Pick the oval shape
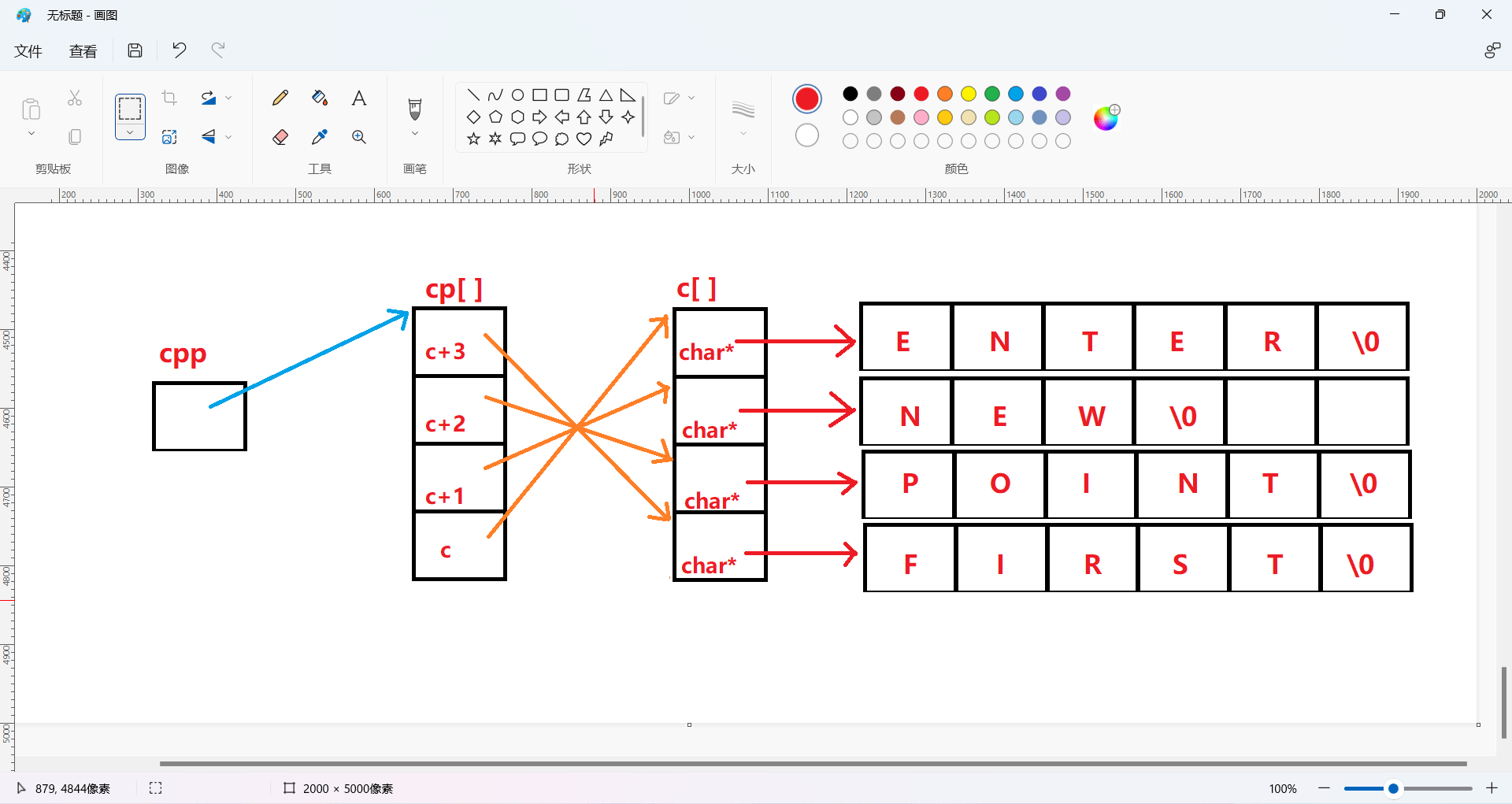Image resolution: width=1512 pixels, height=804 pixels. 517,95
